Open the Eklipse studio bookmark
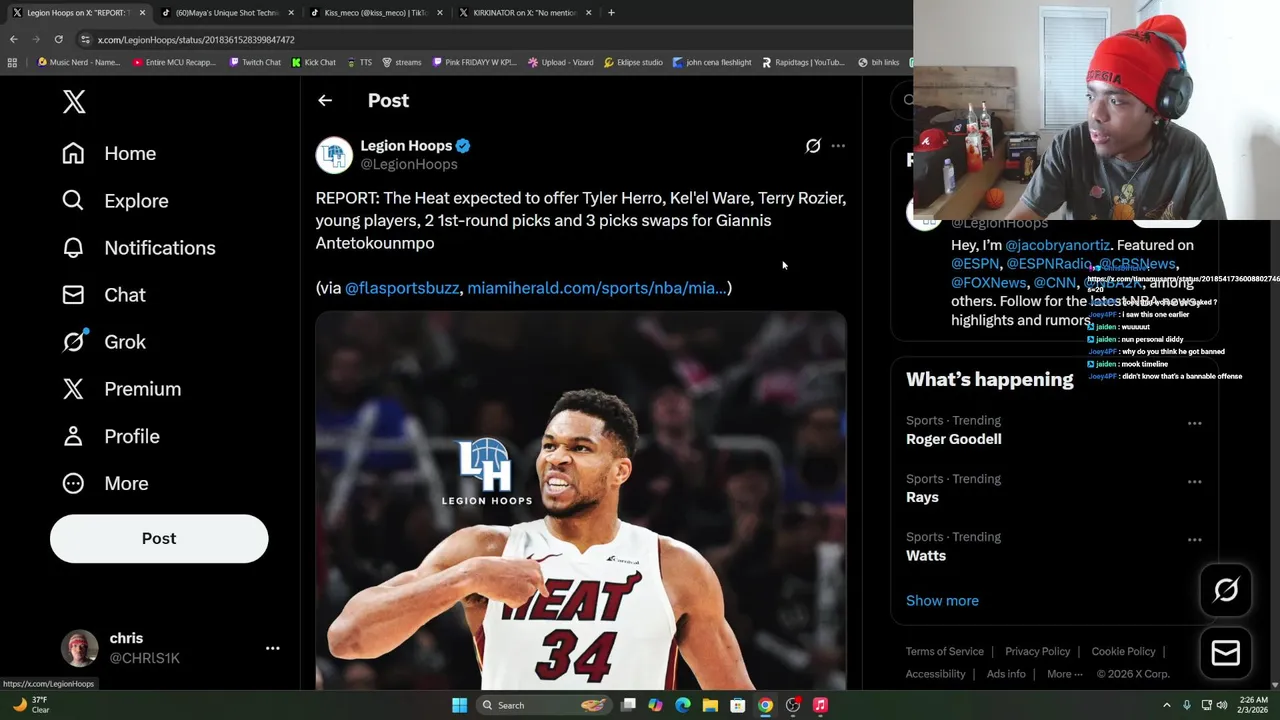This screenshot has width=1280, height=720. [x=633, y=62]
